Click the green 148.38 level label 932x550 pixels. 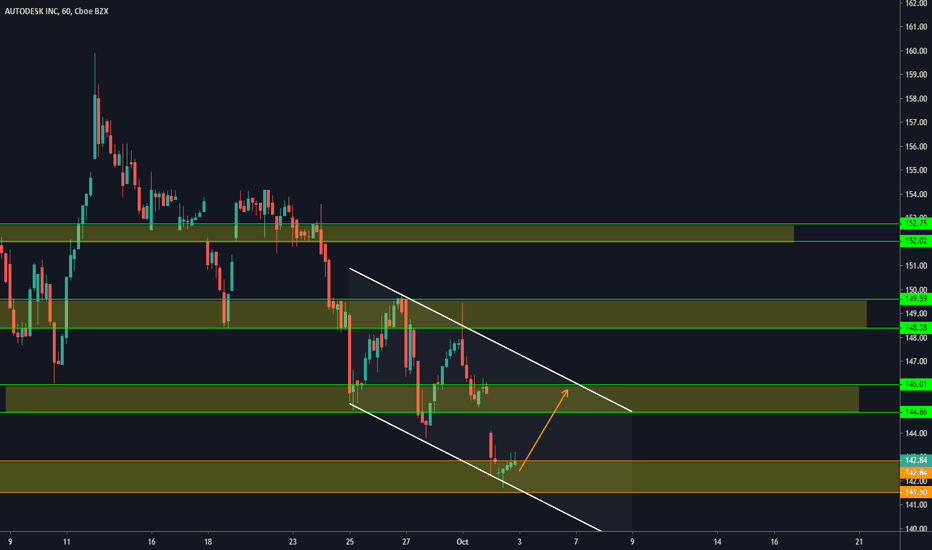click(916, 328)
